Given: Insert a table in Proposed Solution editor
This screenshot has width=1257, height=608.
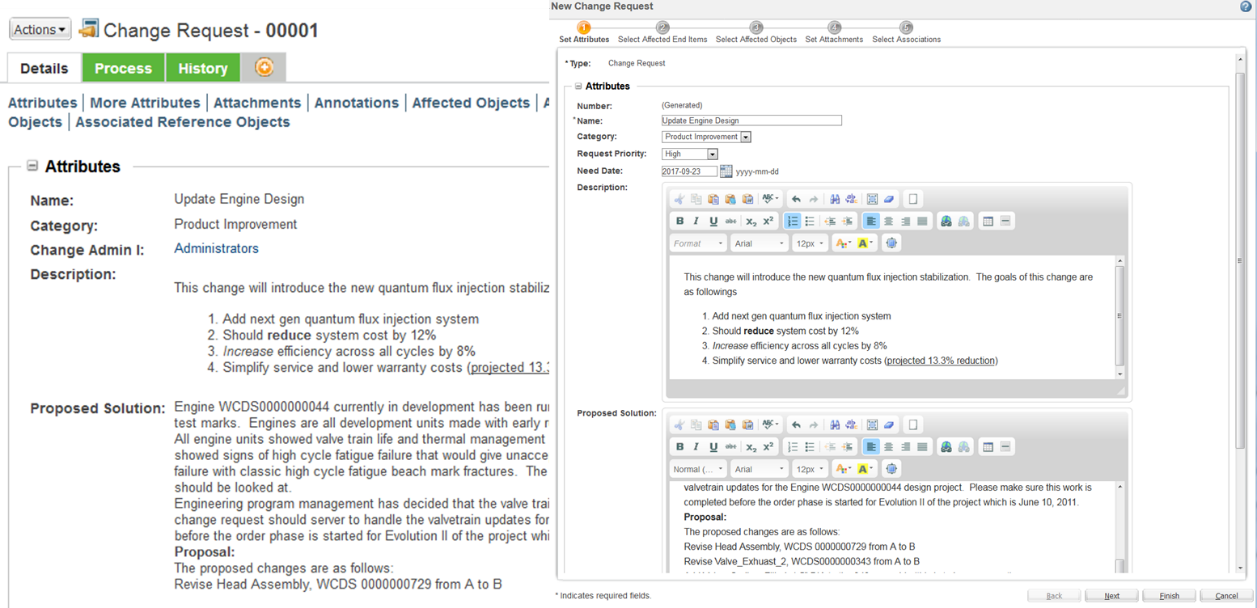Looking at the screenshot, I should pyautogui.click(x=988, y=446).
